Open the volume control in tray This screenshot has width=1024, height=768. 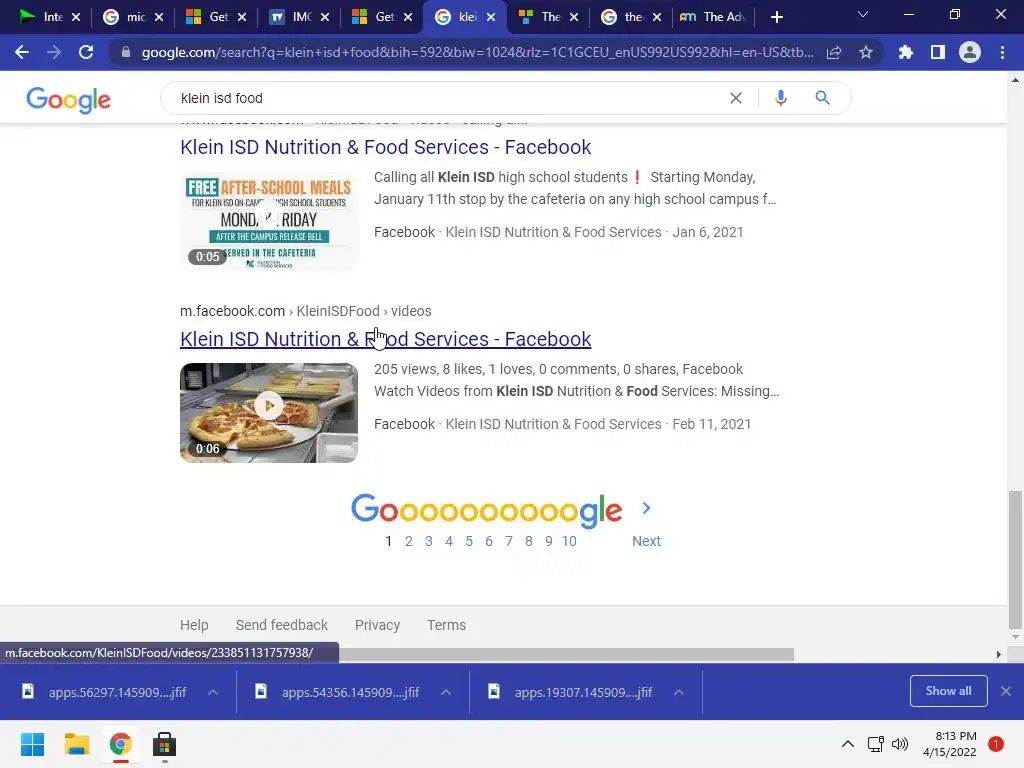coord(900,744)
